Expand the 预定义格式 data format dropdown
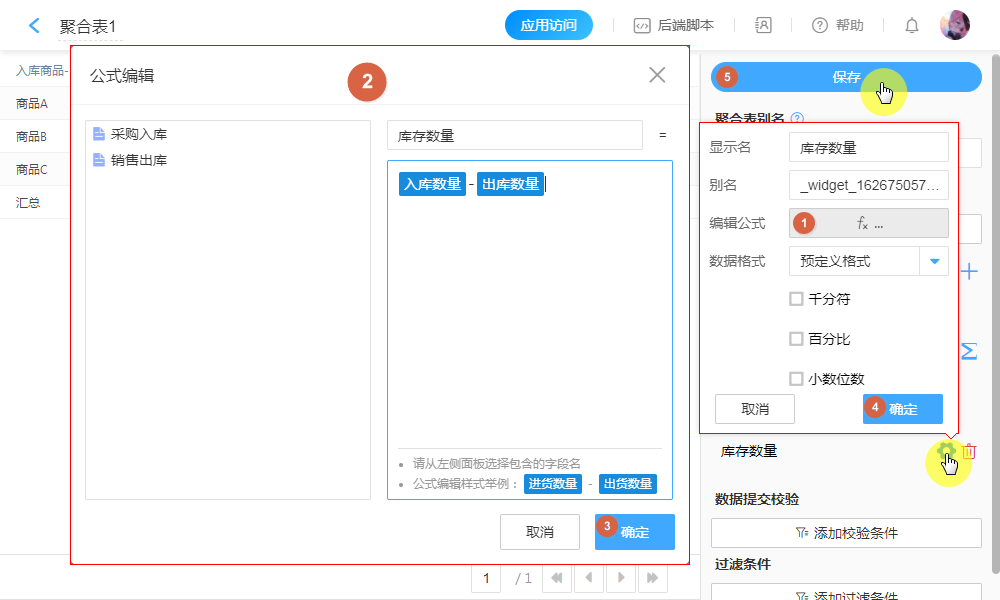This screenshot has height=600, width=1000. tap(934, 261)
